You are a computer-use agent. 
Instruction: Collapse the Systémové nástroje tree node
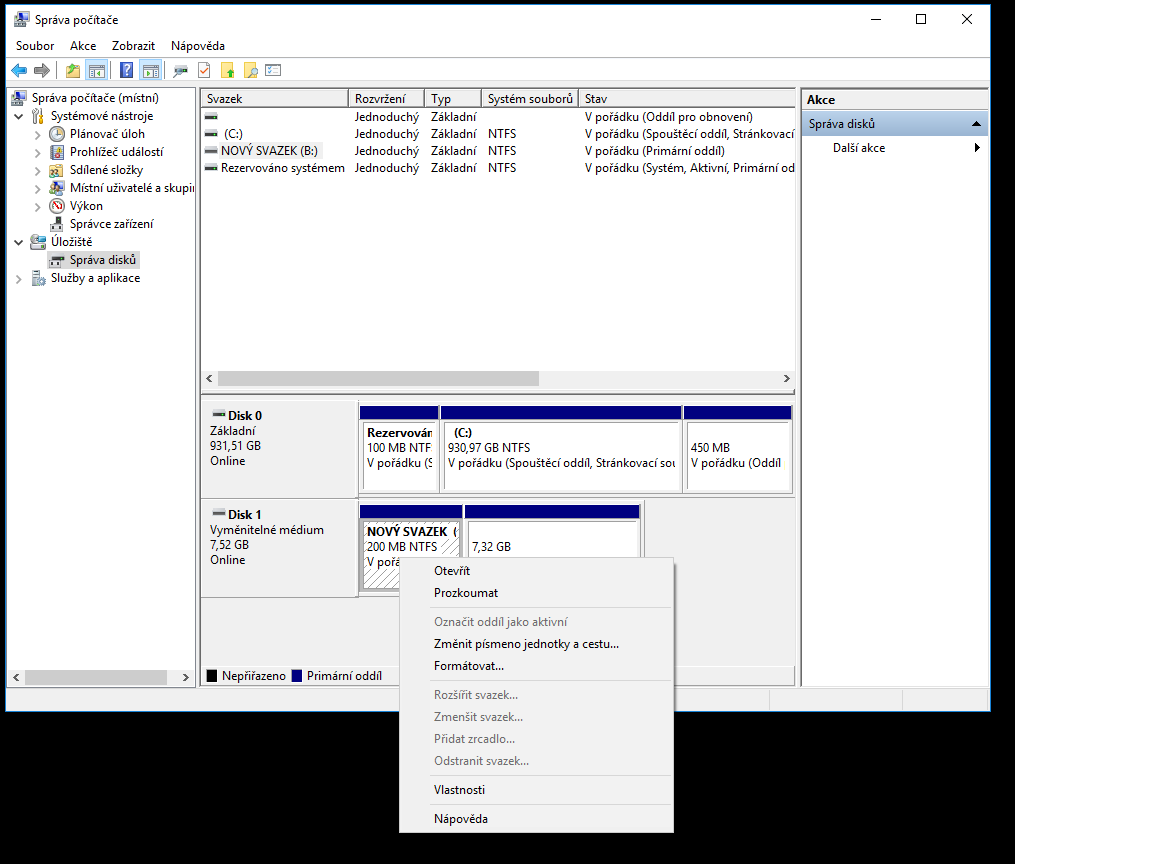tap(19, 116)
